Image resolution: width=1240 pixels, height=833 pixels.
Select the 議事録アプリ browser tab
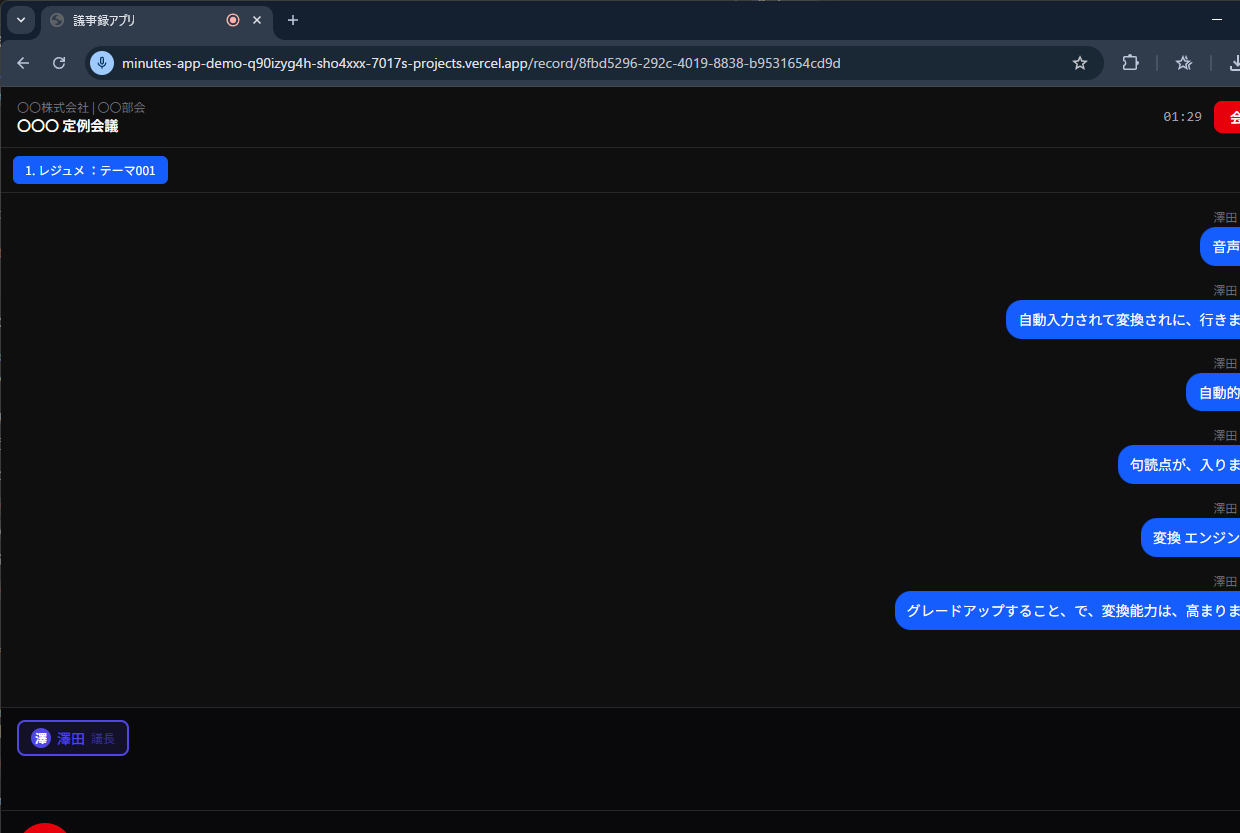(140, 20)
